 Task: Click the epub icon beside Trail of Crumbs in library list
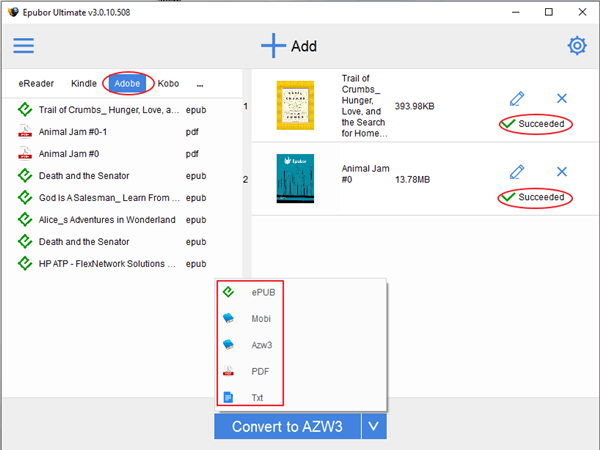click(x=25, y=110)
